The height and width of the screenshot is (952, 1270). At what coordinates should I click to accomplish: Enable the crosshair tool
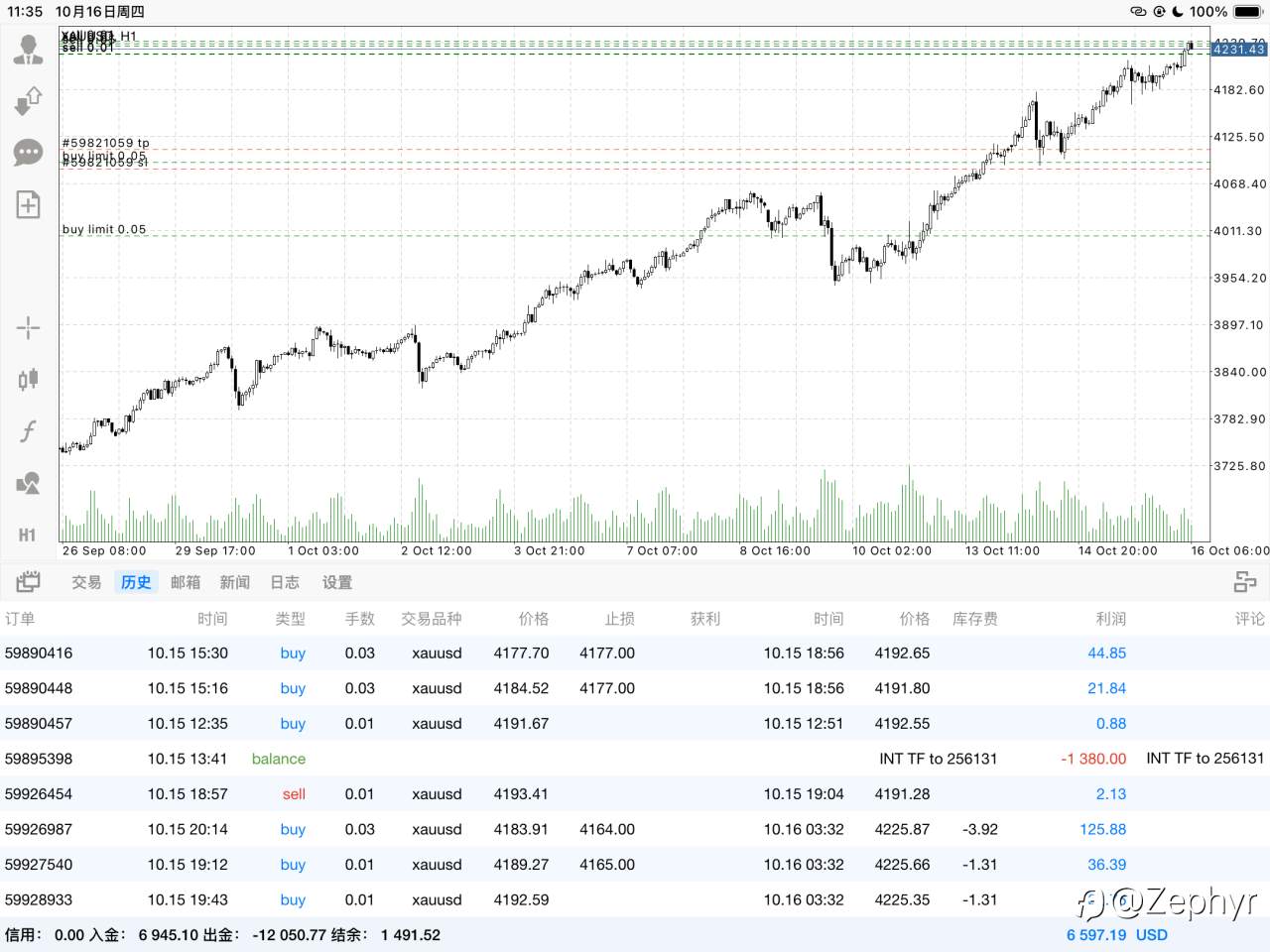click(28, 327)
